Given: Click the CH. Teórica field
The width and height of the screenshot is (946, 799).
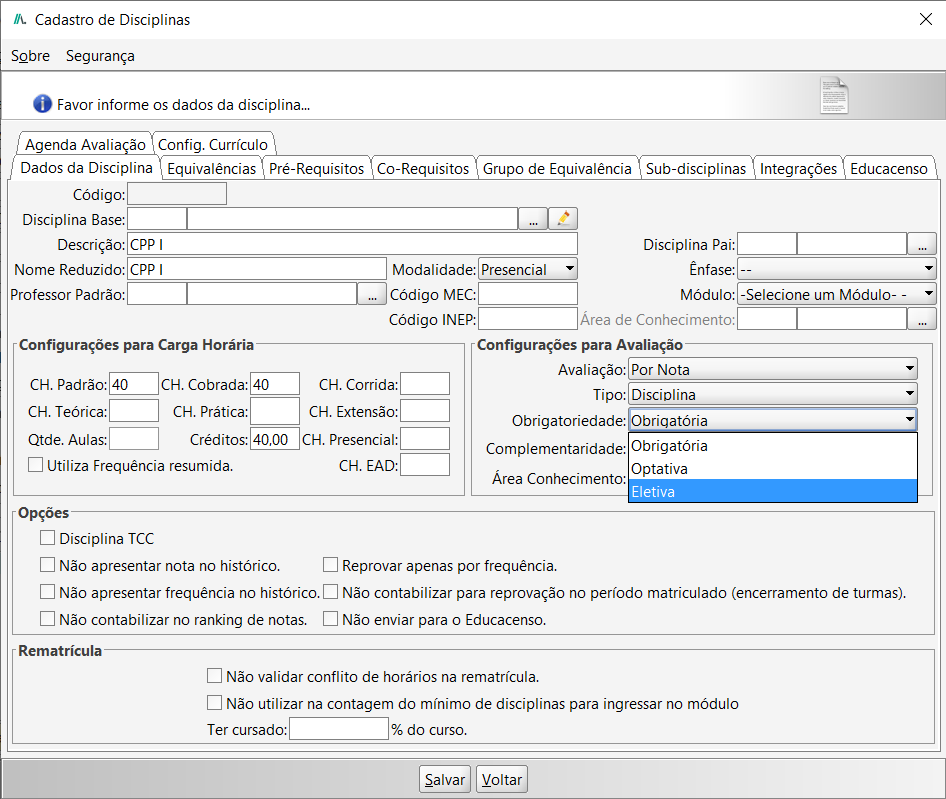Looking at the screenshot, I should point(134,411).
